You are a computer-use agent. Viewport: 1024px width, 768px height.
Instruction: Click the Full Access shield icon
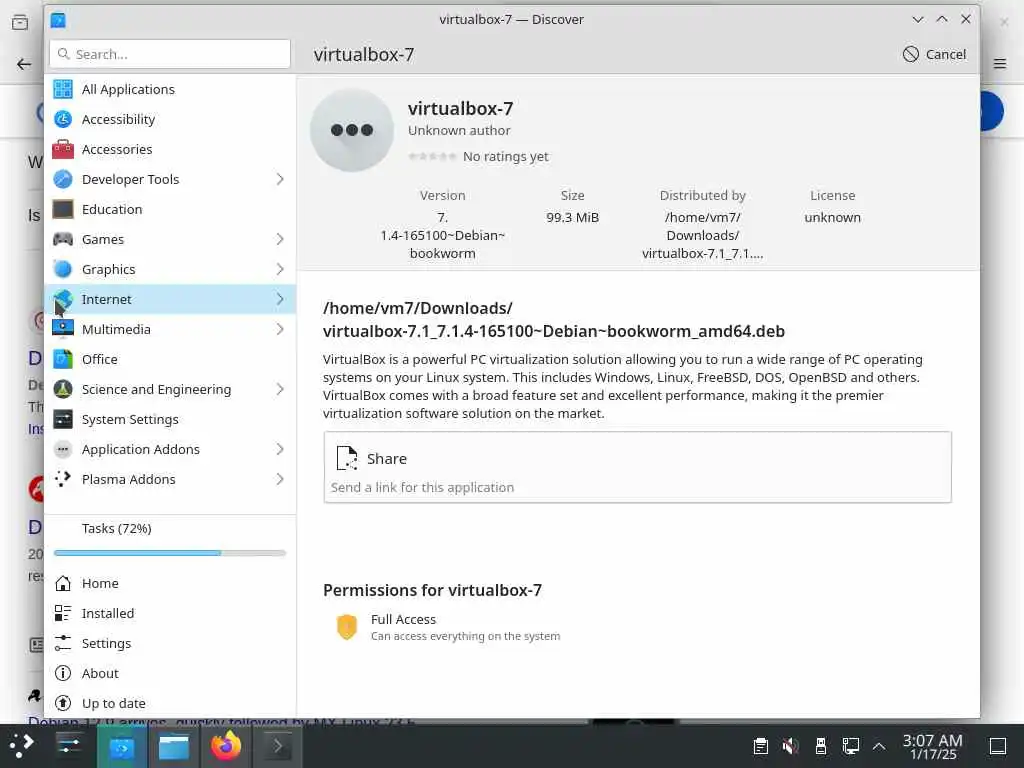coord(347,627)
